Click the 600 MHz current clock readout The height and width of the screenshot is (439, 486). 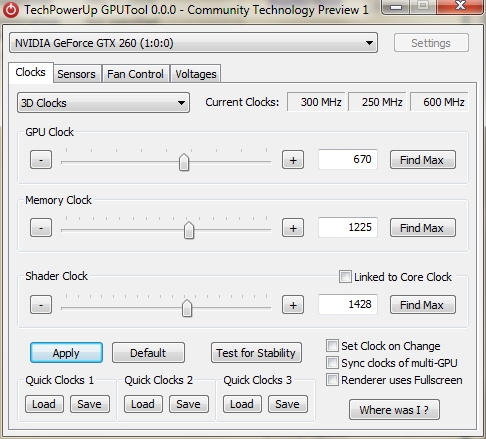439,102
